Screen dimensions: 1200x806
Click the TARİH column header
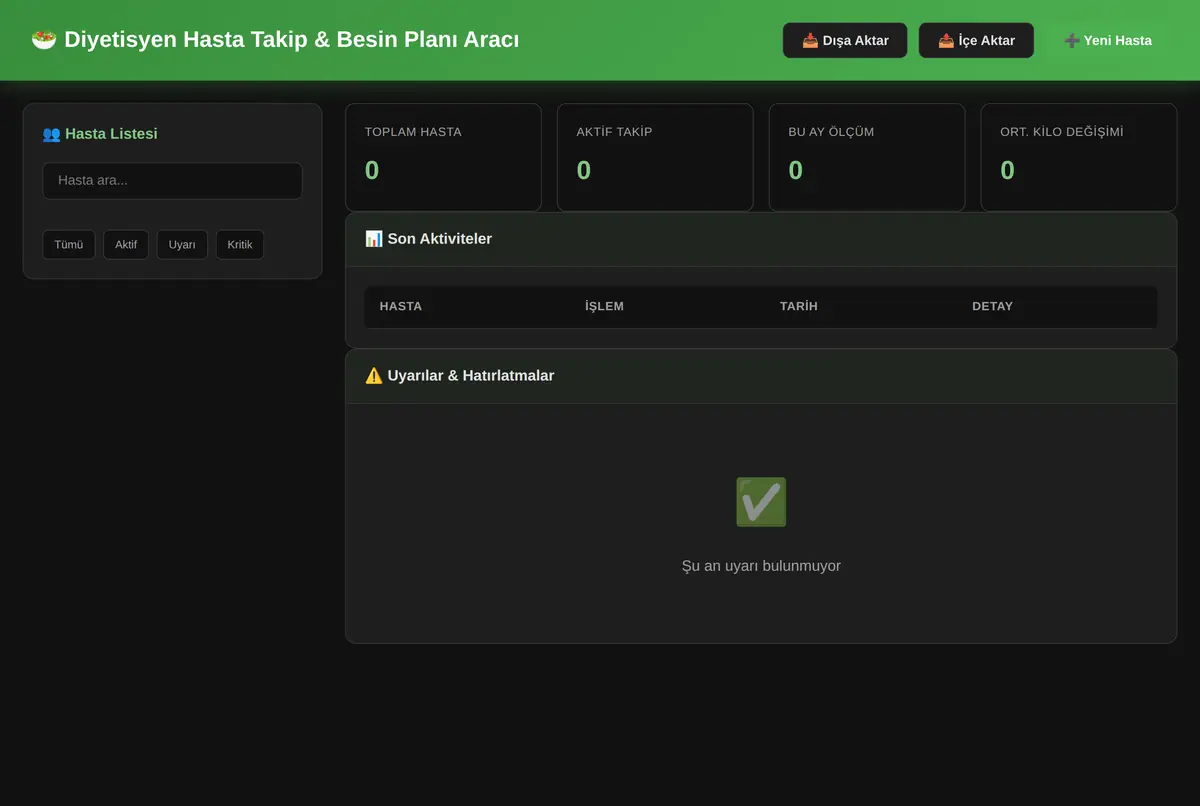pyautogui.click(x=799, y=306)
